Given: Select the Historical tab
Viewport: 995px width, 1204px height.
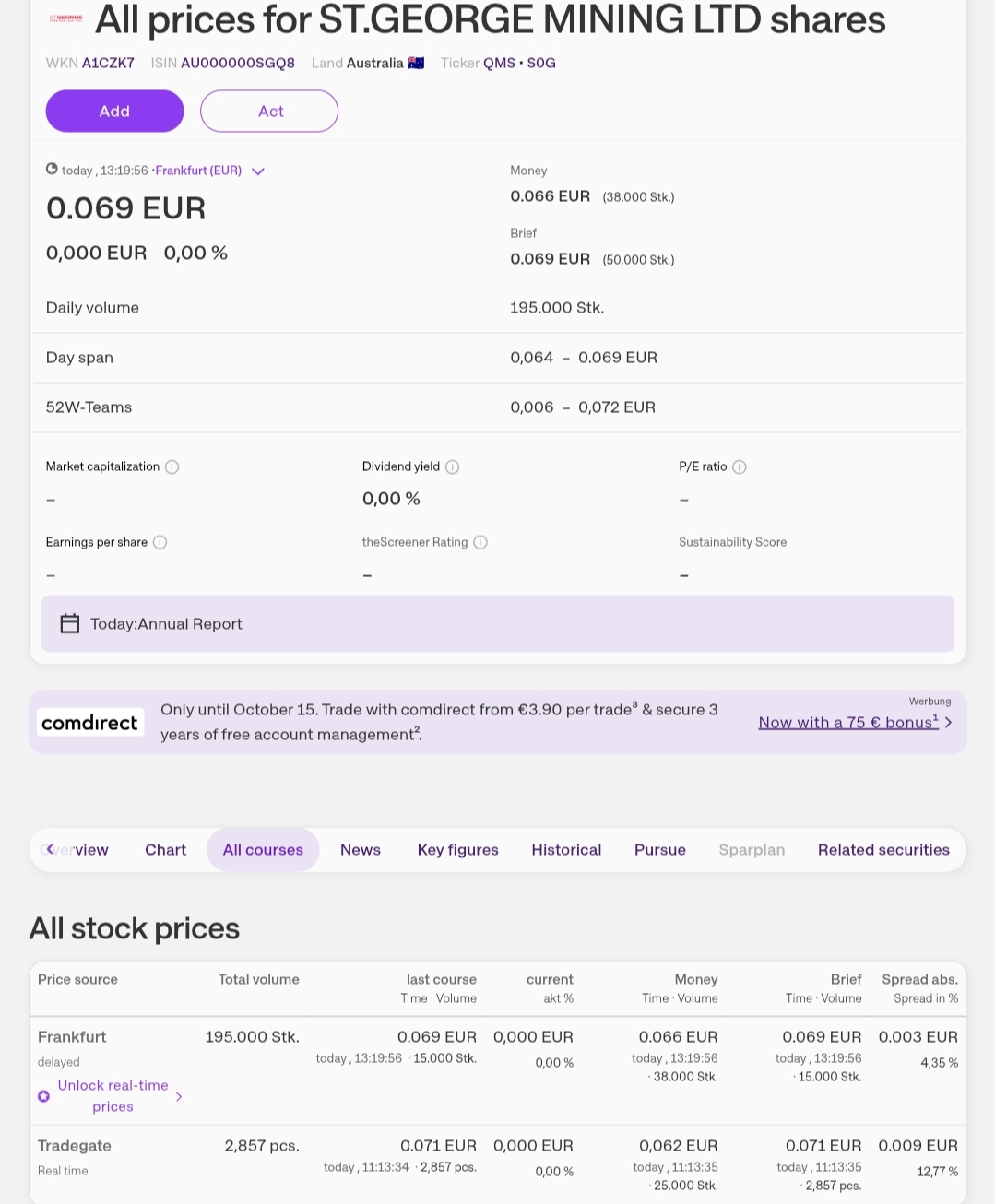Looking at the screenshot, I should tap(566, 850).
